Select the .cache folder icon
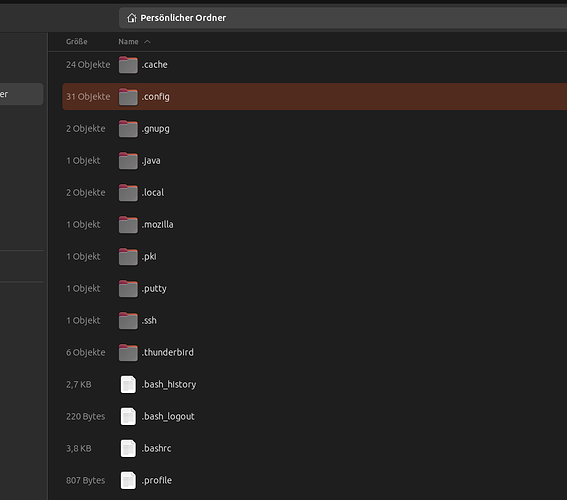This screenshot has height=500, width=567. click(128, 65)
